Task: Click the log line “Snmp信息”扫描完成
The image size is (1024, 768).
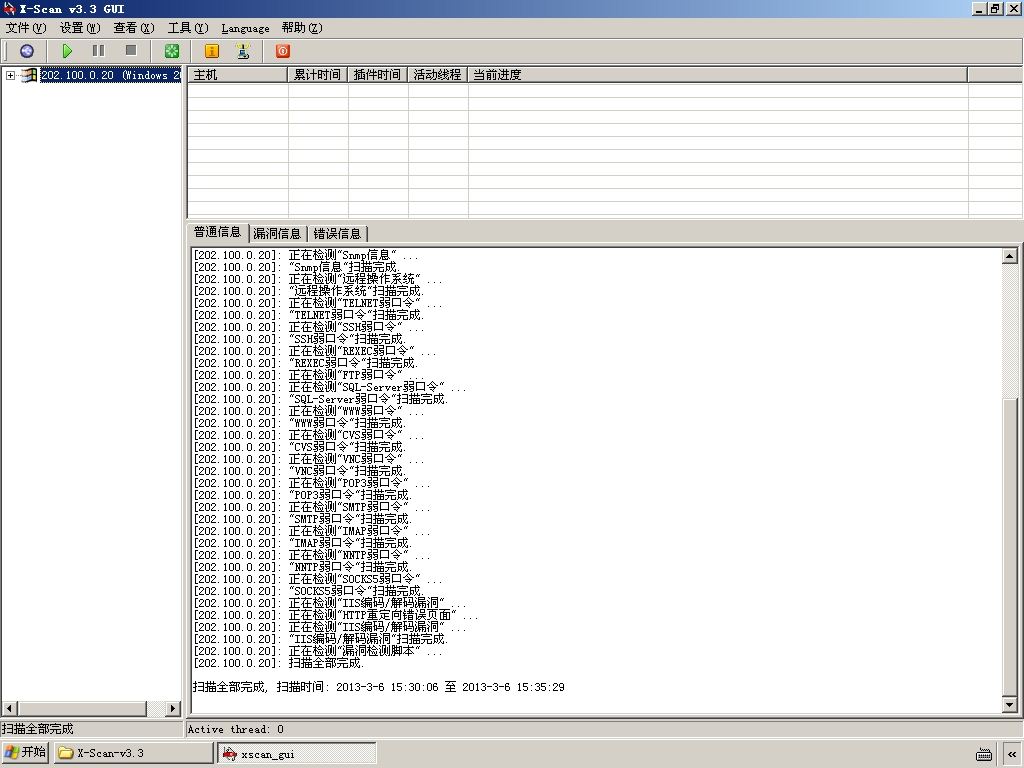Action: pyautogui.click(x=296, y=267)
